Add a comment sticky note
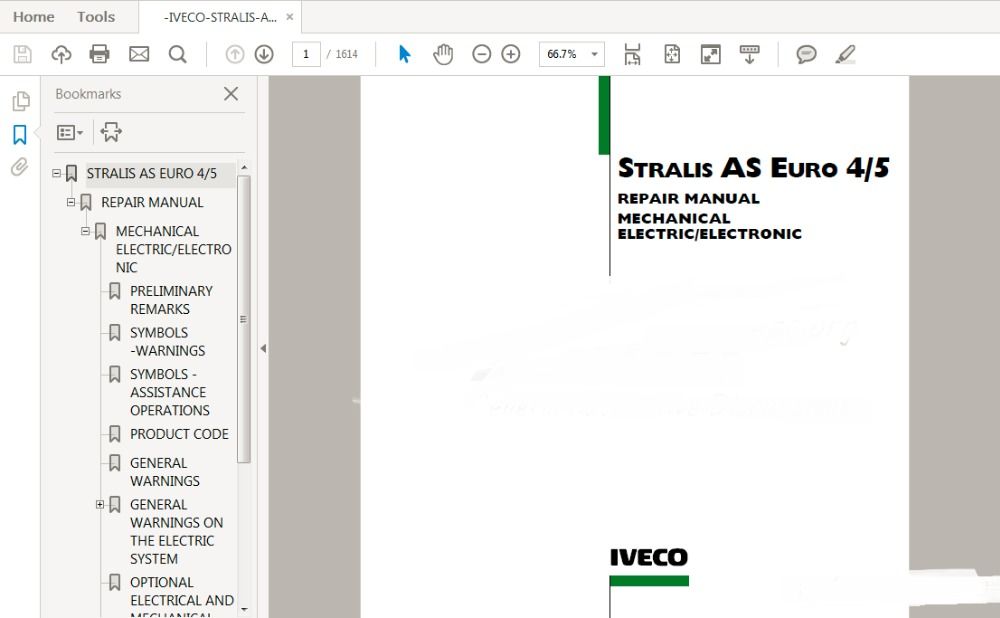This screenshot has height=618, width=1000. [806, 54]
